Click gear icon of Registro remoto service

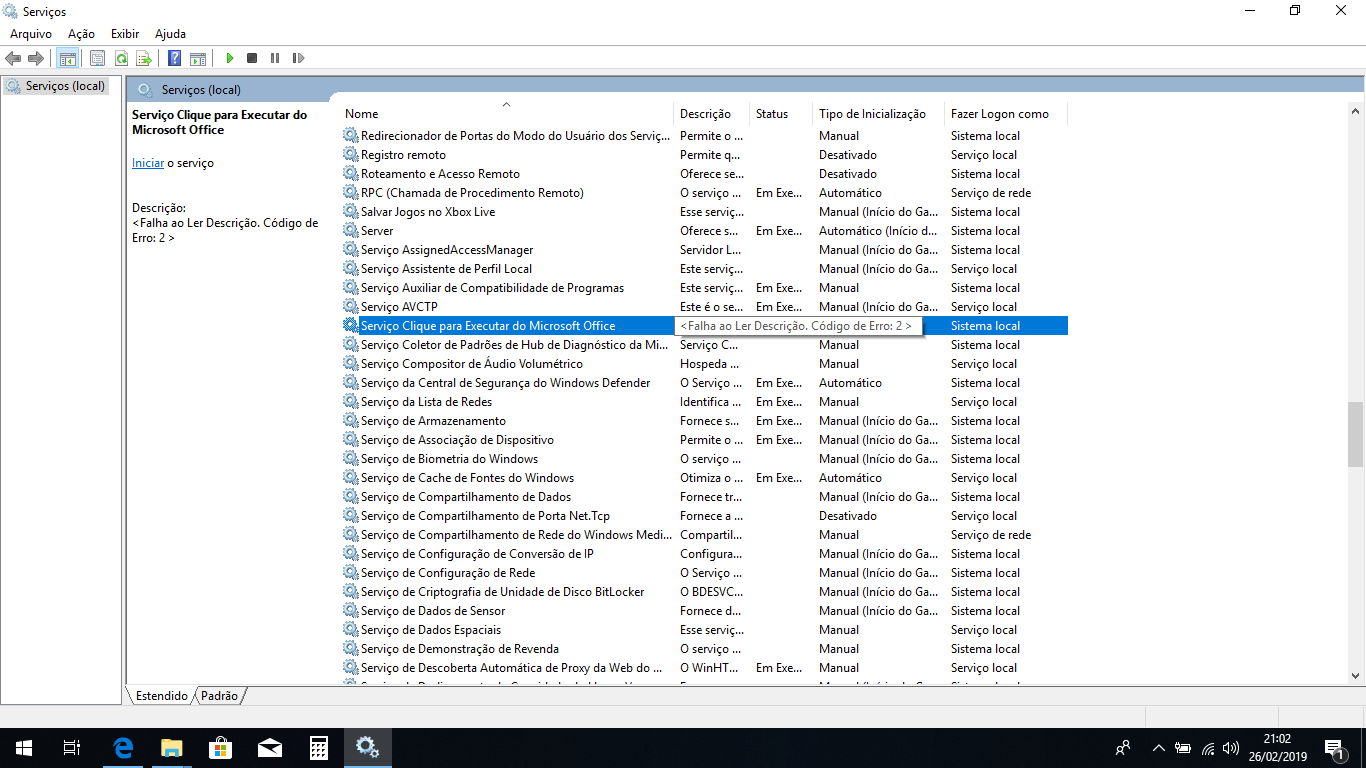[350, 155]
